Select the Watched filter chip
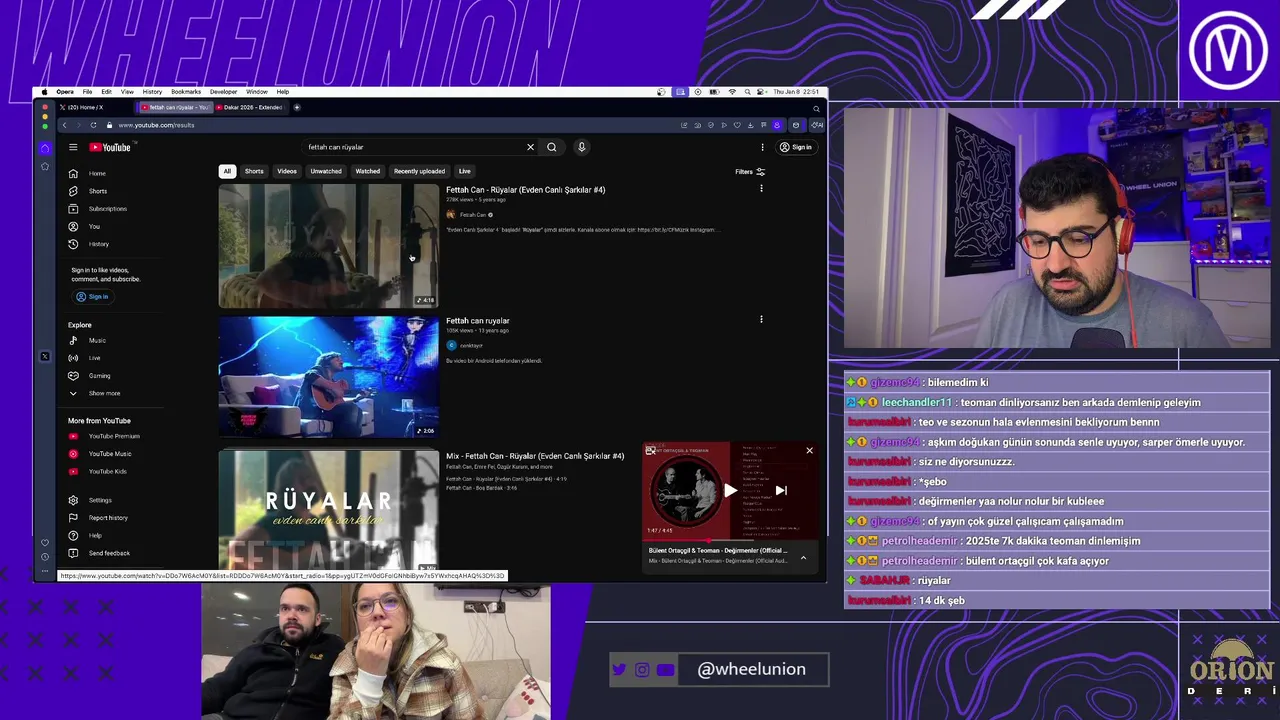Screen dimensions: 1280x720 click(368, 171)
